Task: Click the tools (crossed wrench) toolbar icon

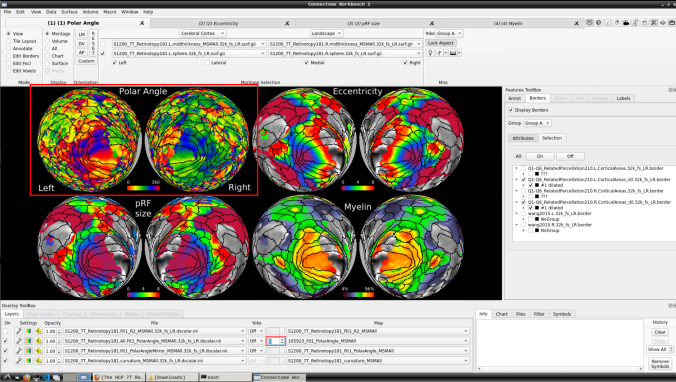Action: click(654, 23)
